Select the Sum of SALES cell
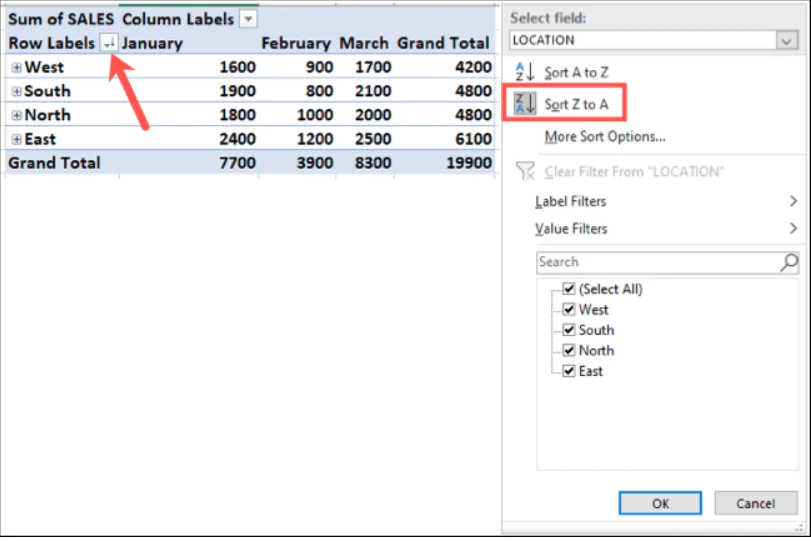Image resolution: width=811 pixels, height=541 pixels. pyautogui.click(x=61, y=19)
